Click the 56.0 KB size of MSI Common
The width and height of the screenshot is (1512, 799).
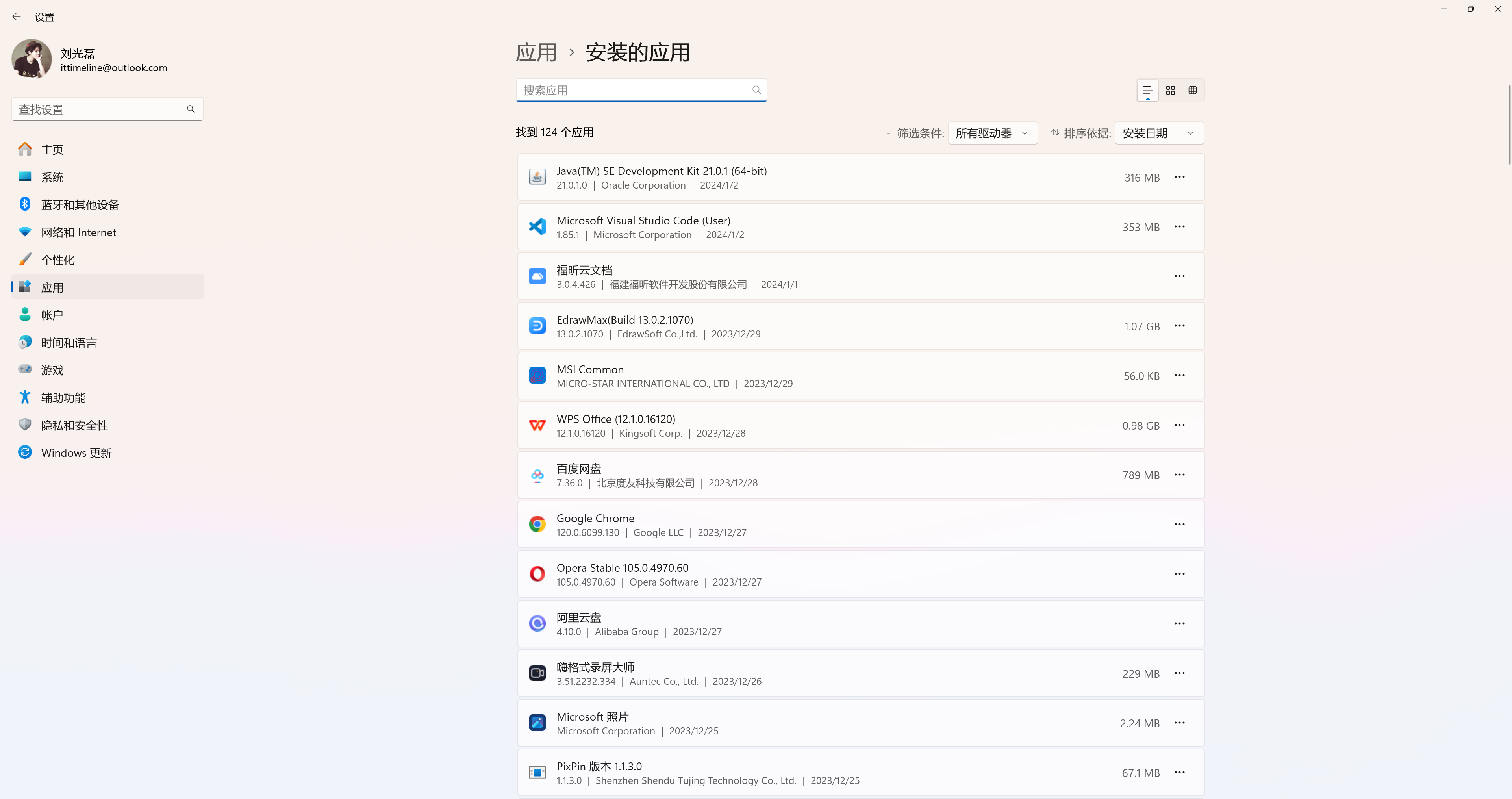click(x=1141, y=376)
